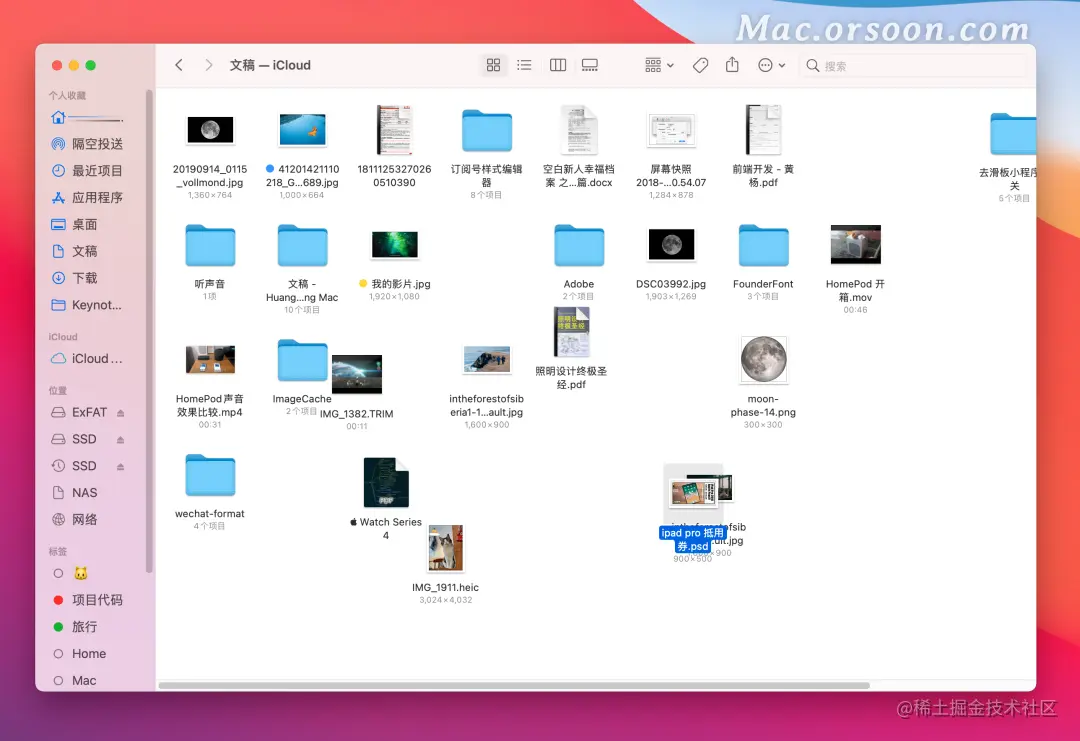The image size is (1080, 741).
Task: Select FounderFont folder
Action: (x=763, y=246)
